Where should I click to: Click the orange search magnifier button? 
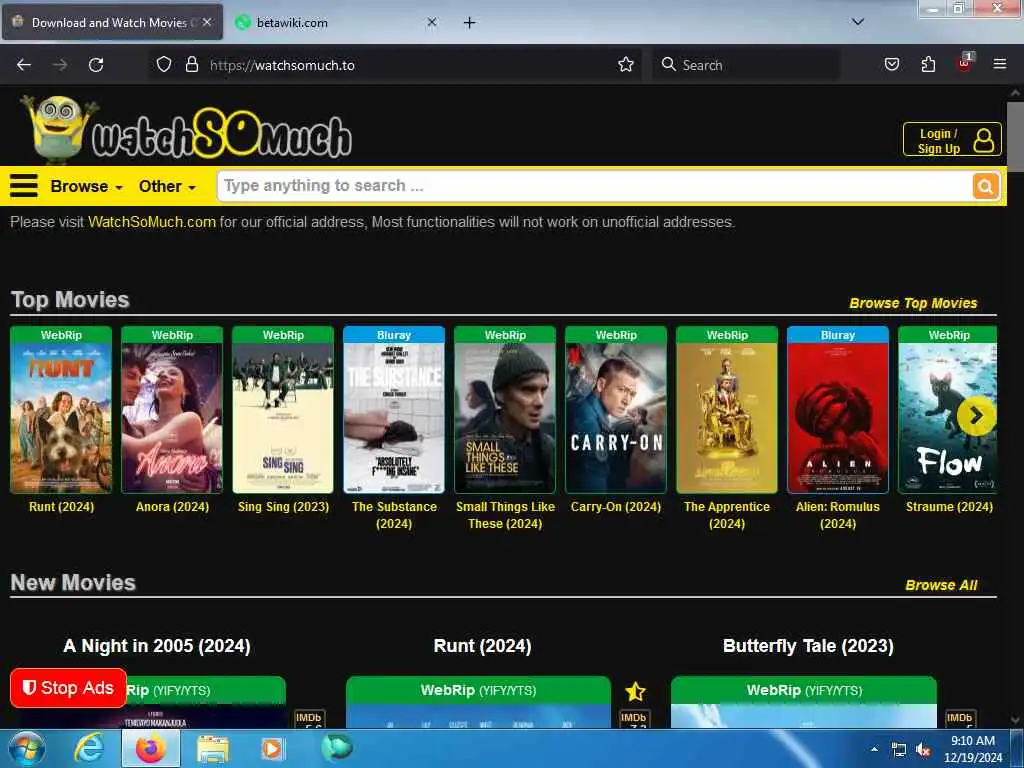[x=985, y=187]
